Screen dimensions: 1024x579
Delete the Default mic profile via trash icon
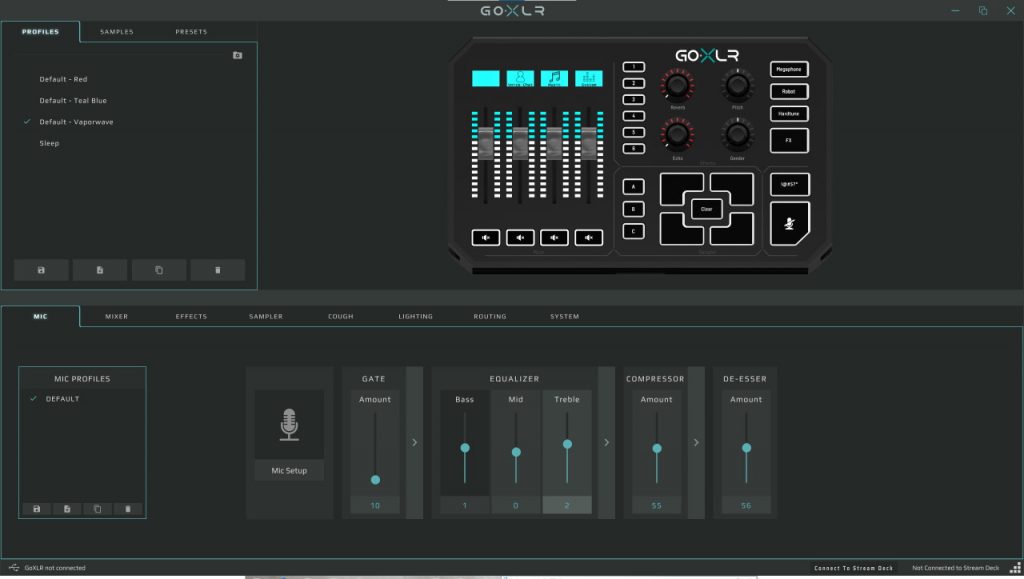tap(127, 509)
